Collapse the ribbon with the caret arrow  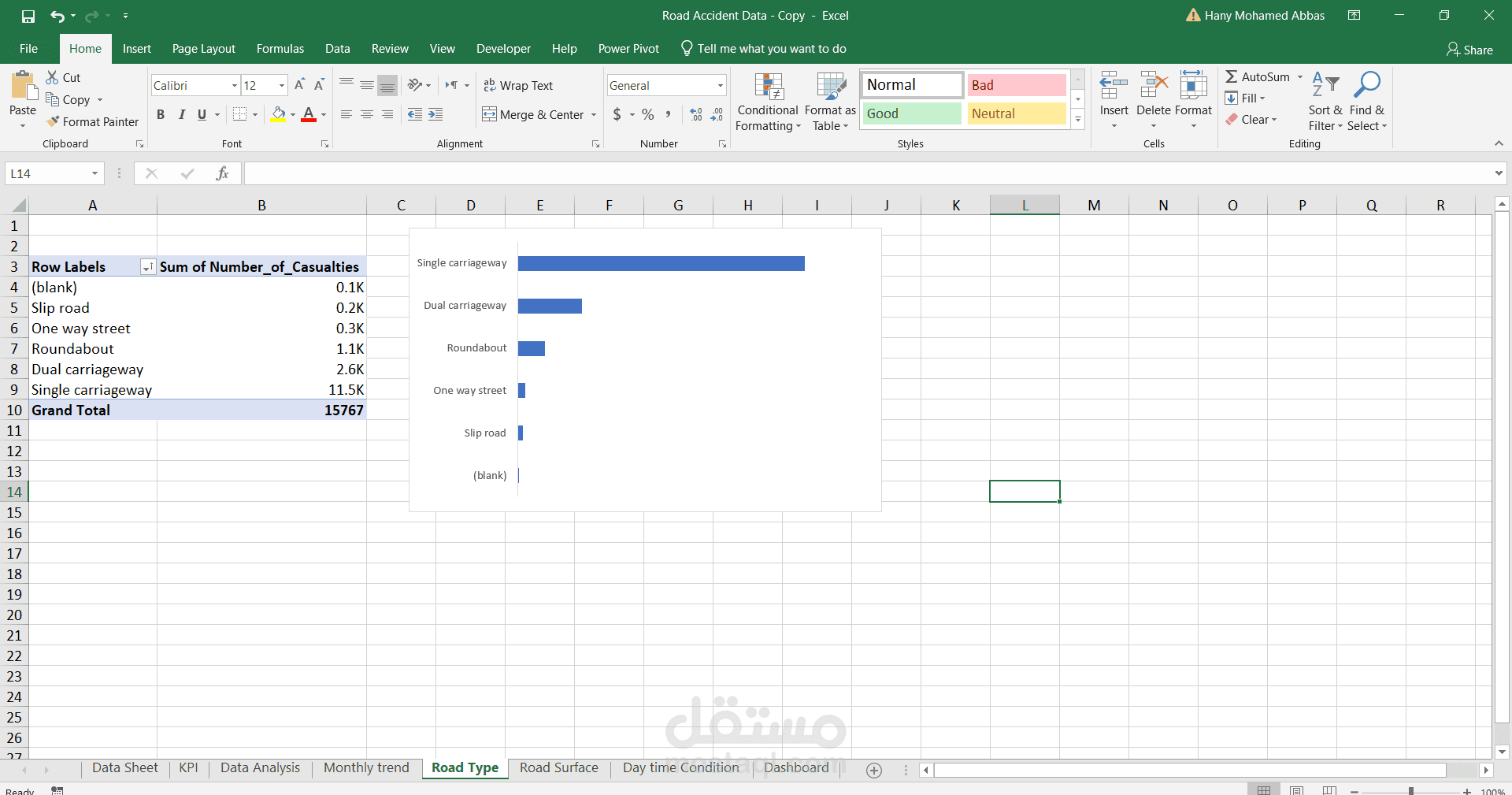point(1499,143)
